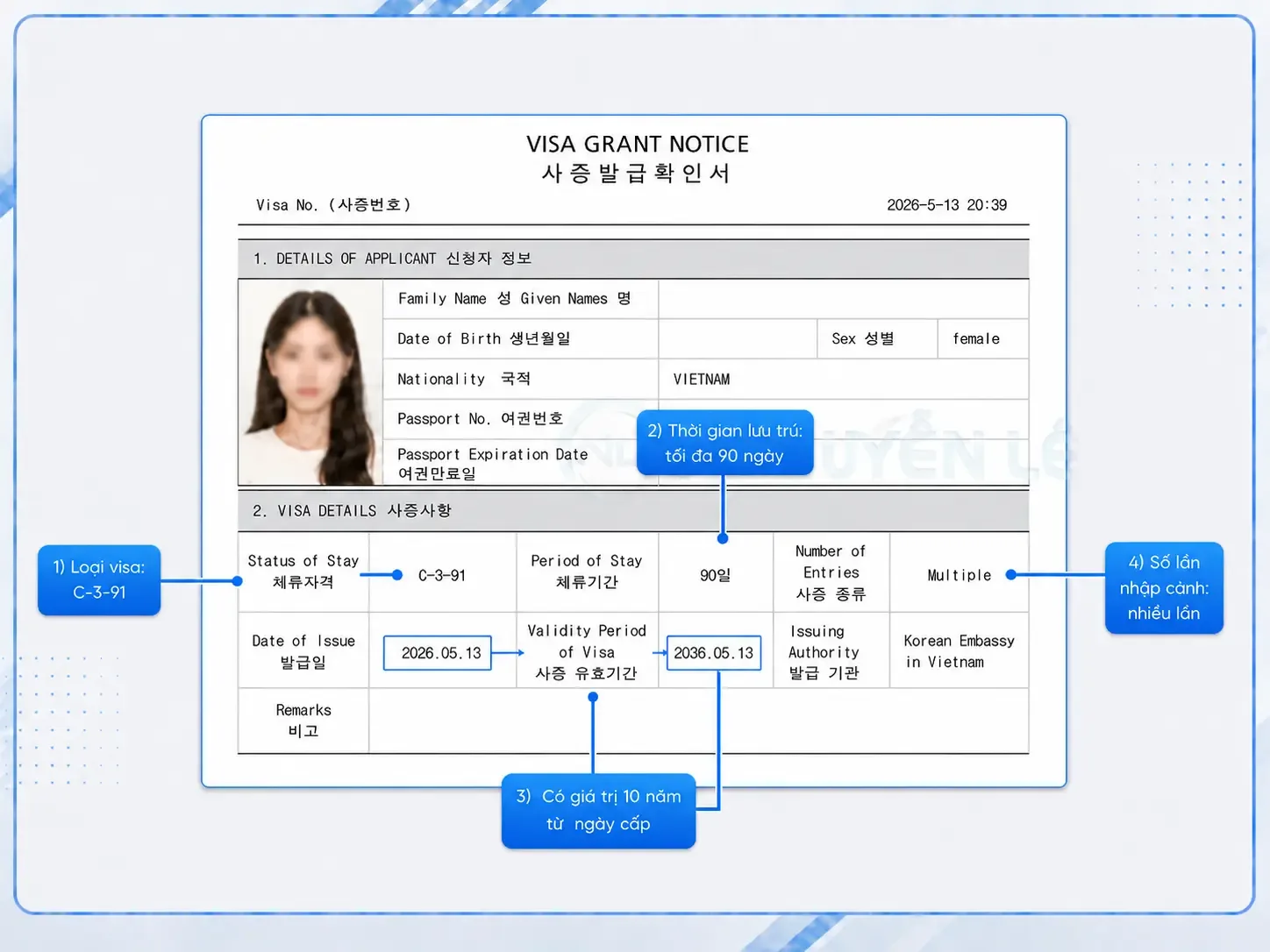Click the blank Family Name value cell
The width and height of the screenshot is (1270, 952).
click(x=844, y=299)
